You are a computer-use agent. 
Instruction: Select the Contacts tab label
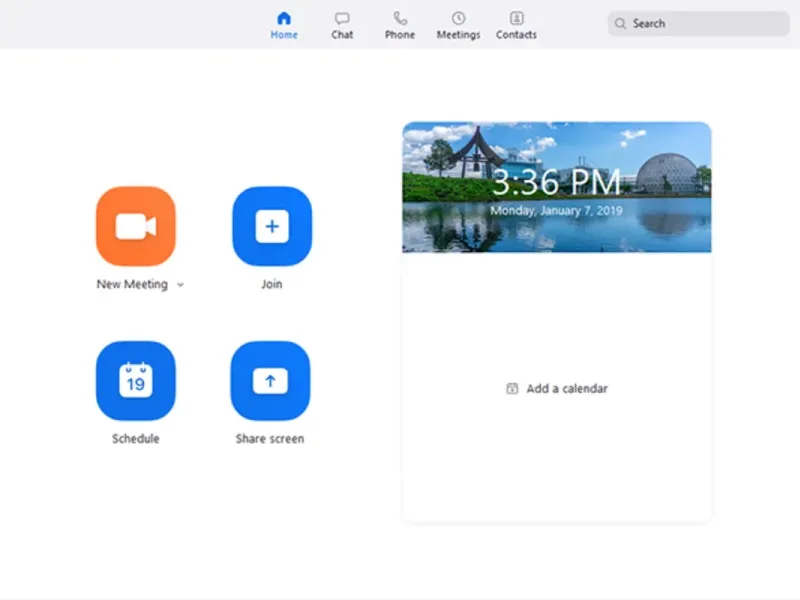516,35
